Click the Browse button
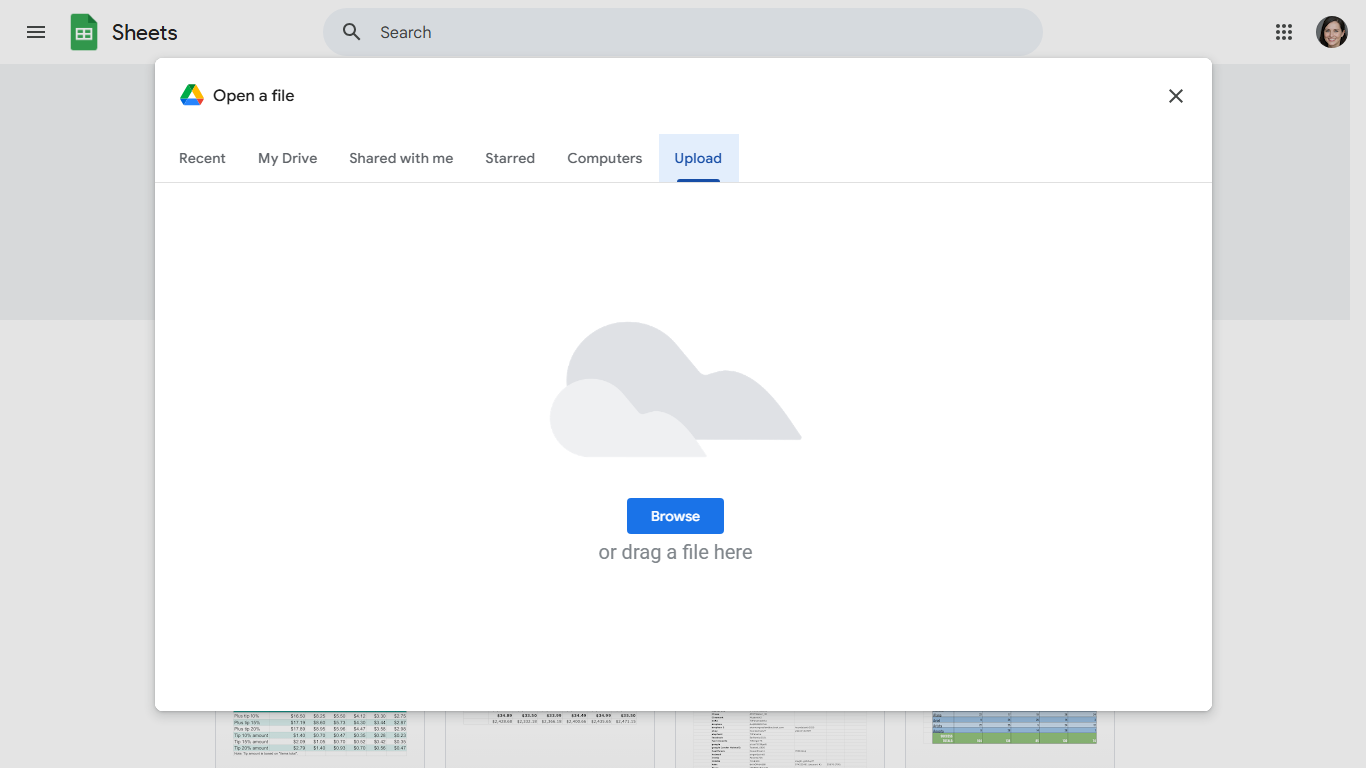This screenshot has height=768, width=1366. coord(675,515)
